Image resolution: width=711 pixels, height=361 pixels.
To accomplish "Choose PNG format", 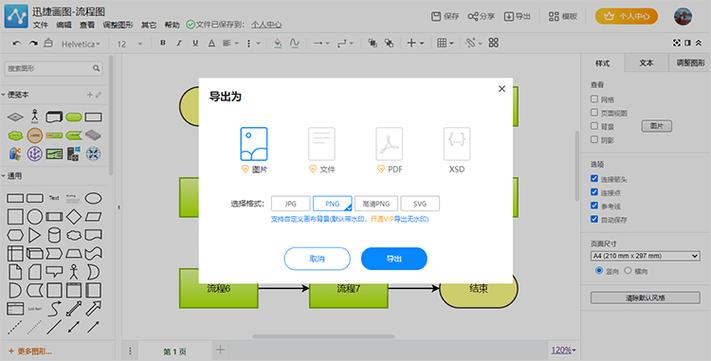I will coord(332,204).
